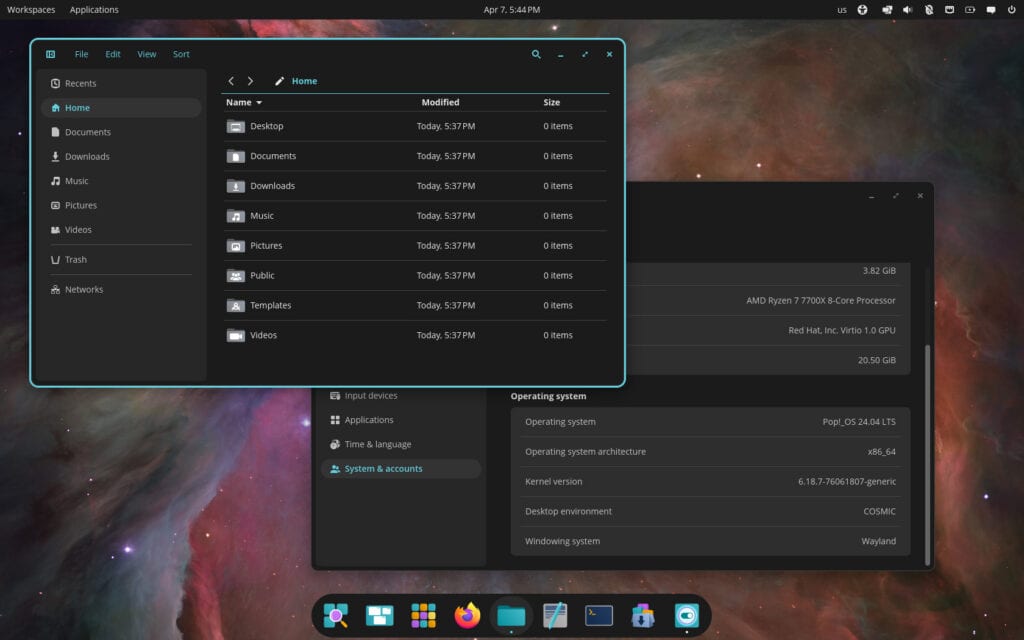
Task: Select System & accounts settings section
Action: click(383, 468)
